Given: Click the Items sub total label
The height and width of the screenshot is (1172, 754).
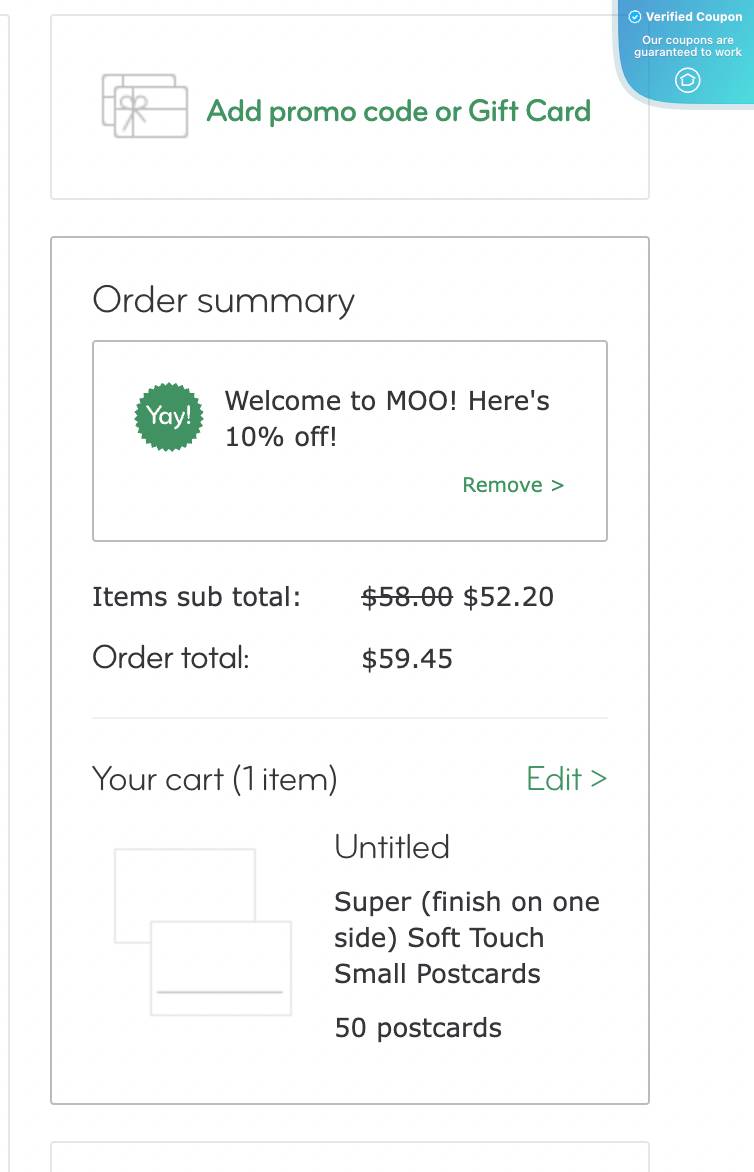Looking at the screenshot, I should point(196,597).
